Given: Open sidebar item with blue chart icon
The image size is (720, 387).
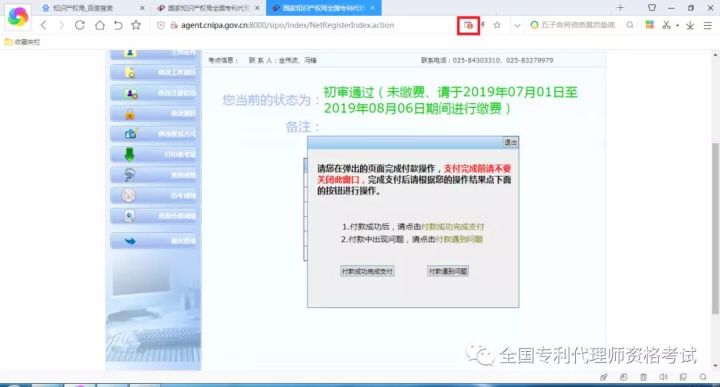Looking at the screenshot, I should point(154,134).
